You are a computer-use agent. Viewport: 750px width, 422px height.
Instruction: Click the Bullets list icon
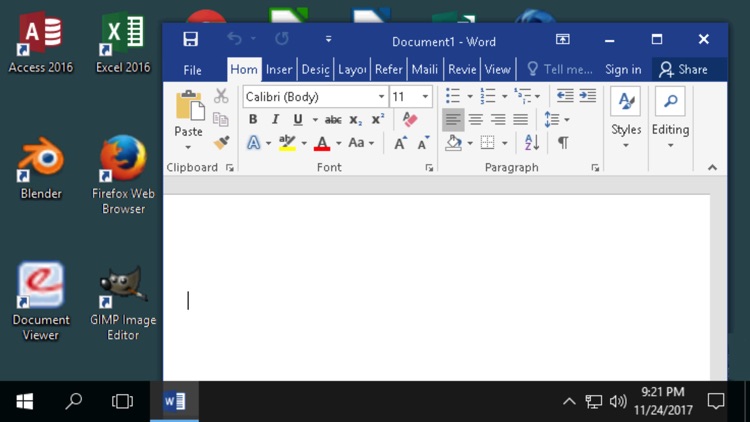coord(452,96)
